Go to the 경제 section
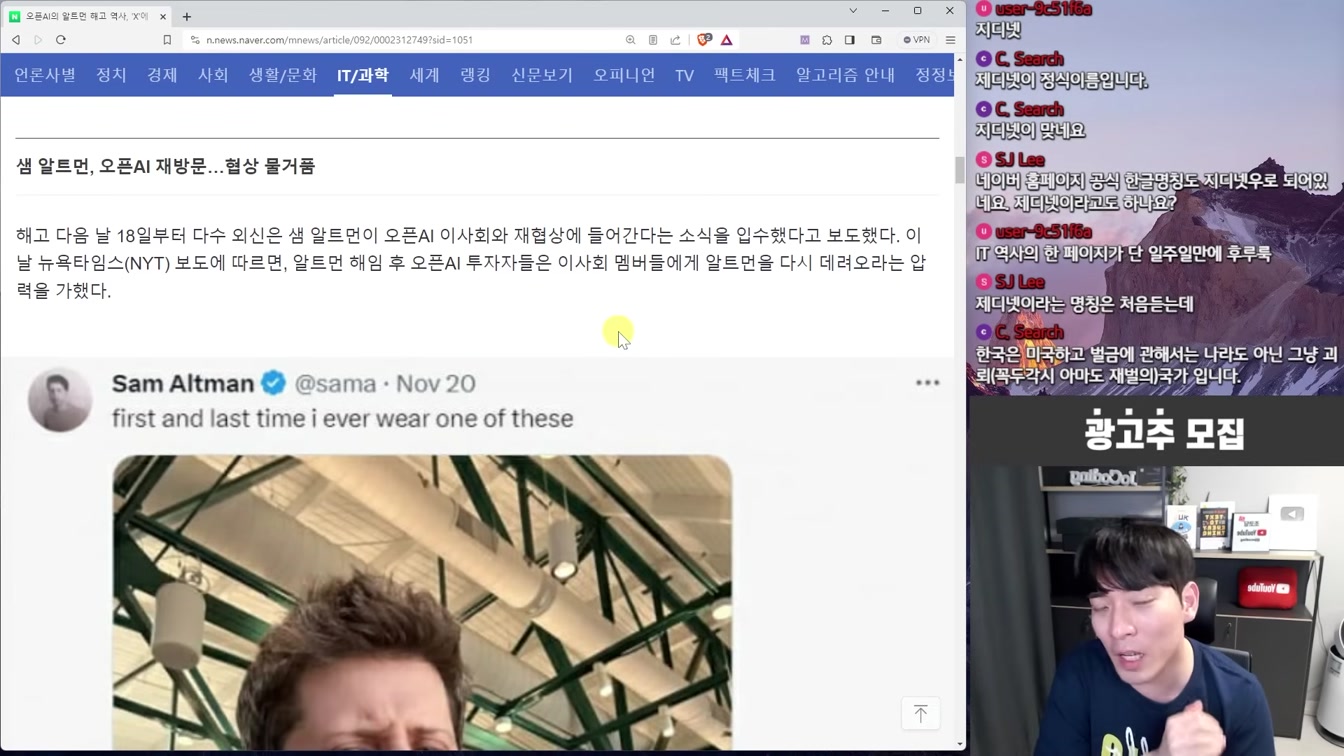 [x=162, y=75]
